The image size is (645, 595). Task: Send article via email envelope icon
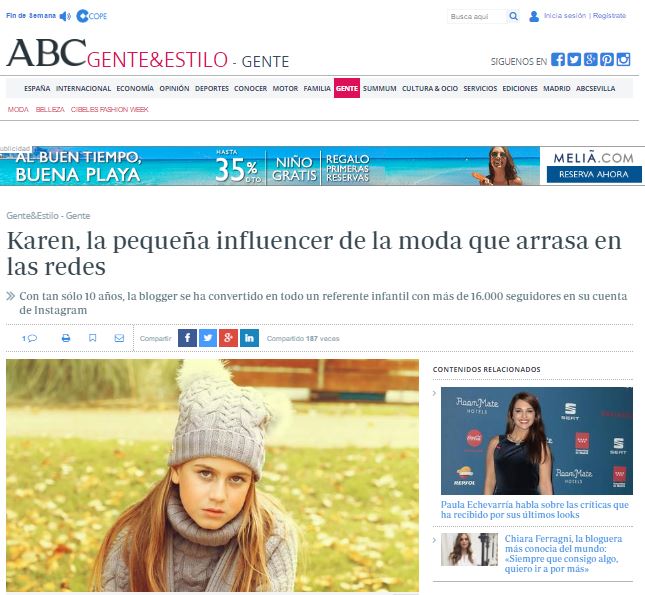click(119, 338)
